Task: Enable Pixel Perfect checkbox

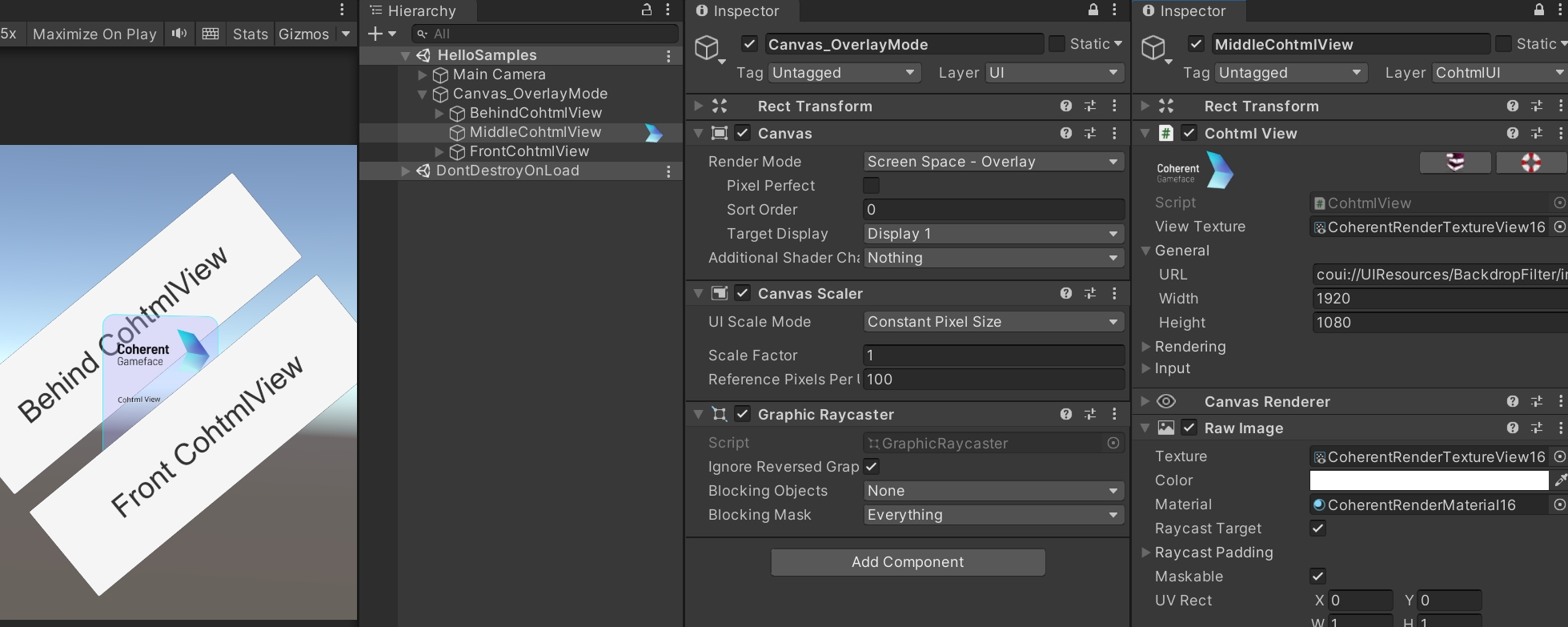Action: click(x=872, y=186)
